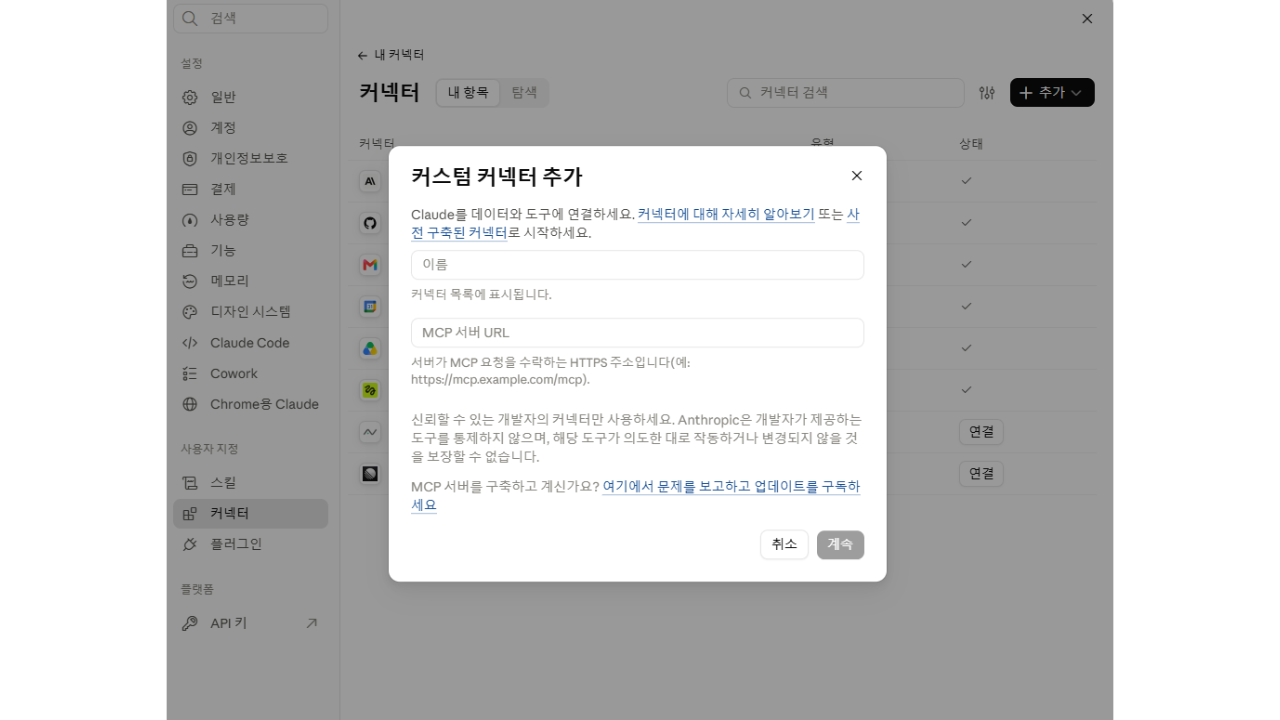
Task: Click the external link arrow next to API 키
Action: point(311,624)
